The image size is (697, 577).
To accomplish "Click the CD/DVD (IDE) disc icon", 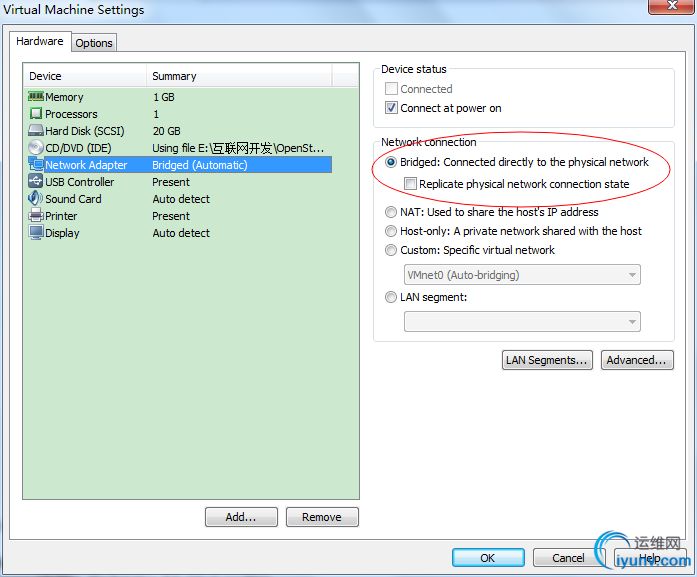I will (36, 147).
